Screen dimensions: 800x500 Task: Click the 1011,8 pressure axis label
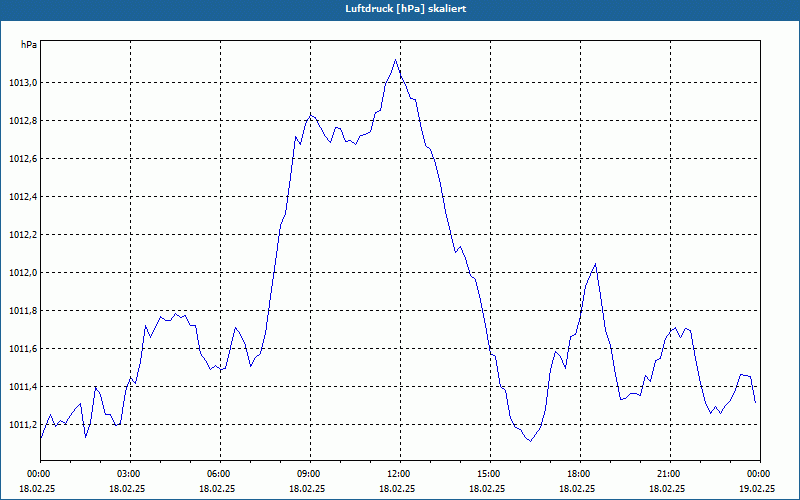(x=23, y=311)
